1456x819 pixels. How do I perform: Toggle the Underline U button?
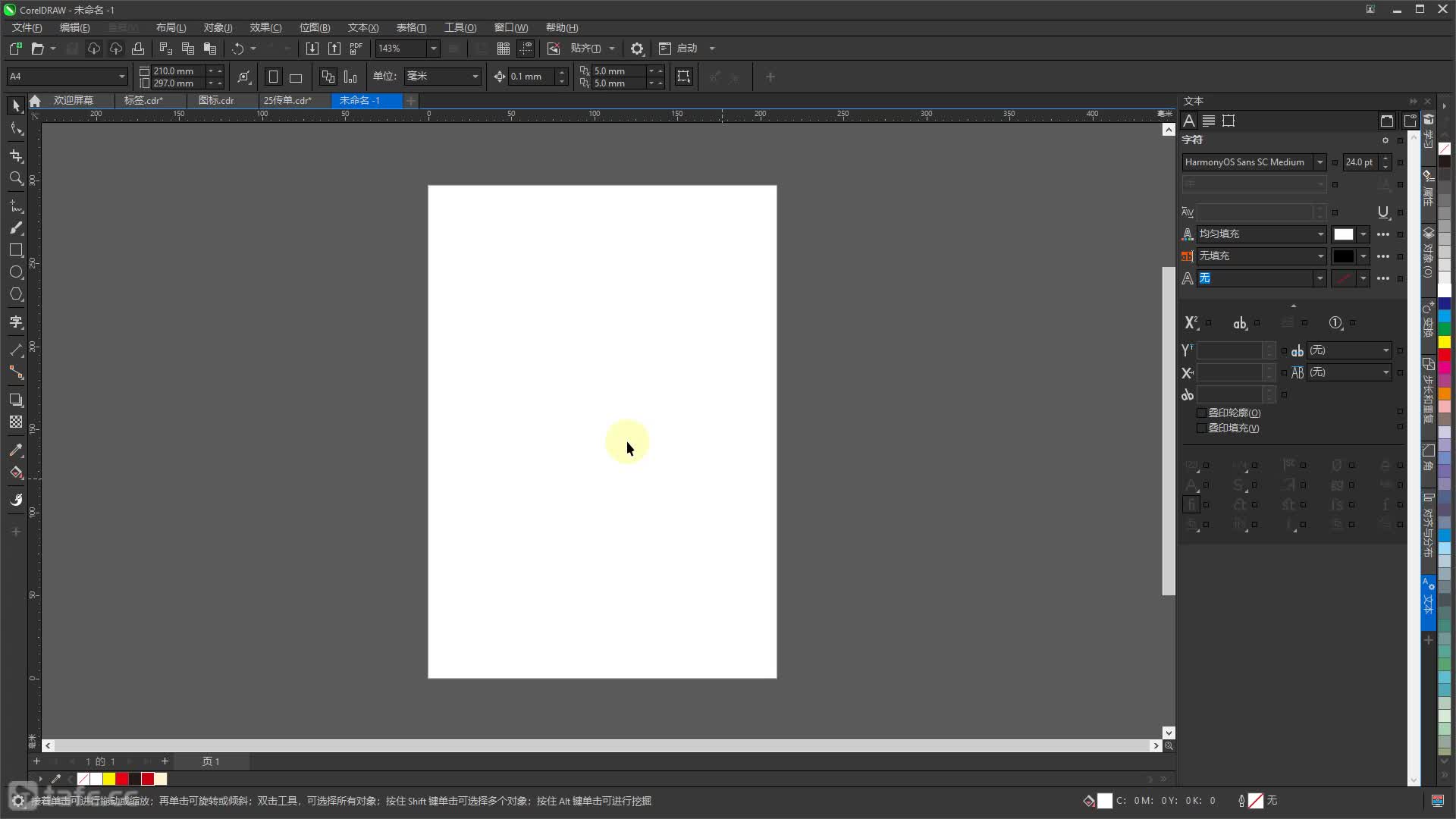1382,212
